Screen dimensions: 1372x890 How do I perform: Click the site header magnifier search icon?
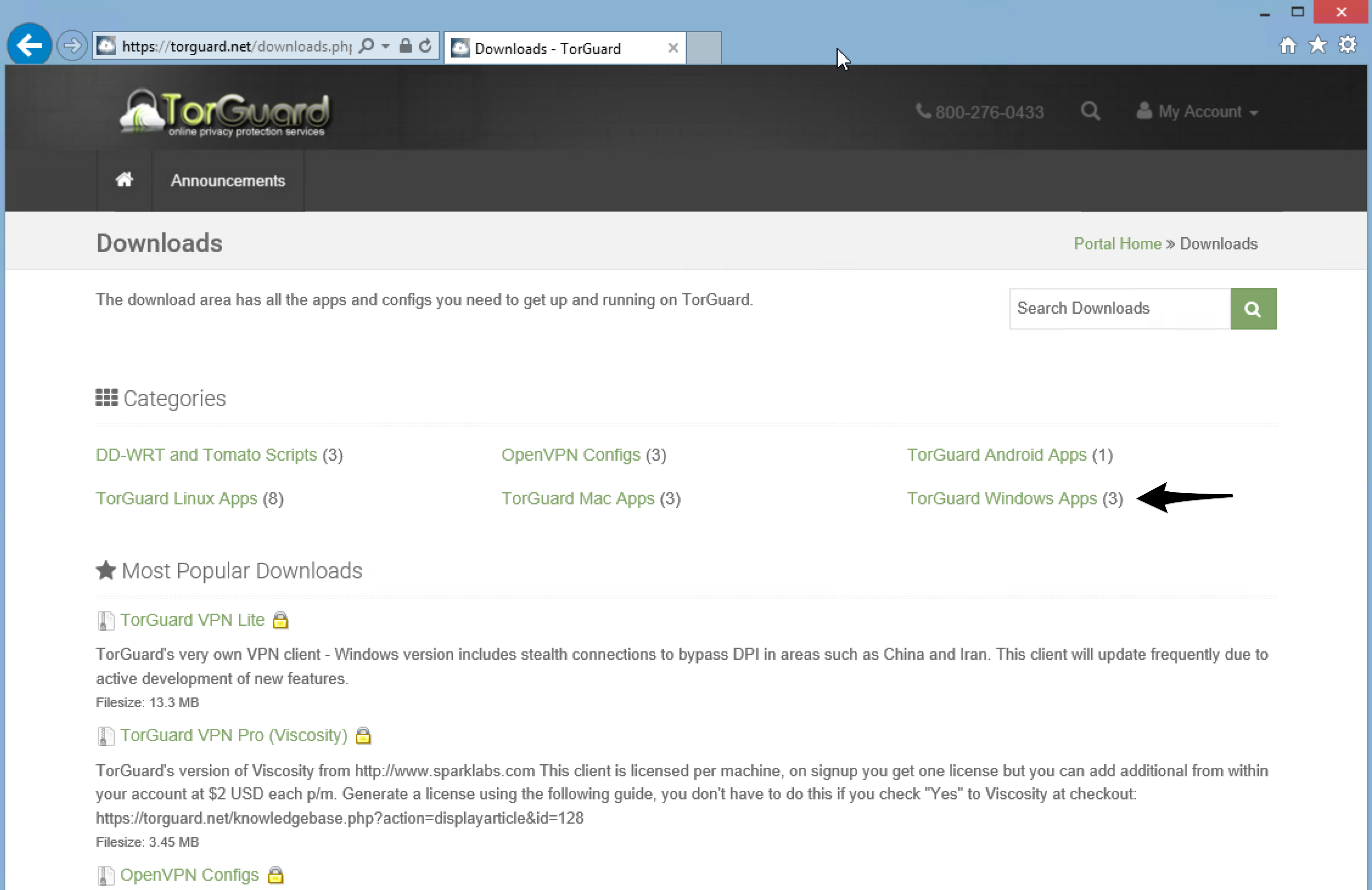[1090, 111]
